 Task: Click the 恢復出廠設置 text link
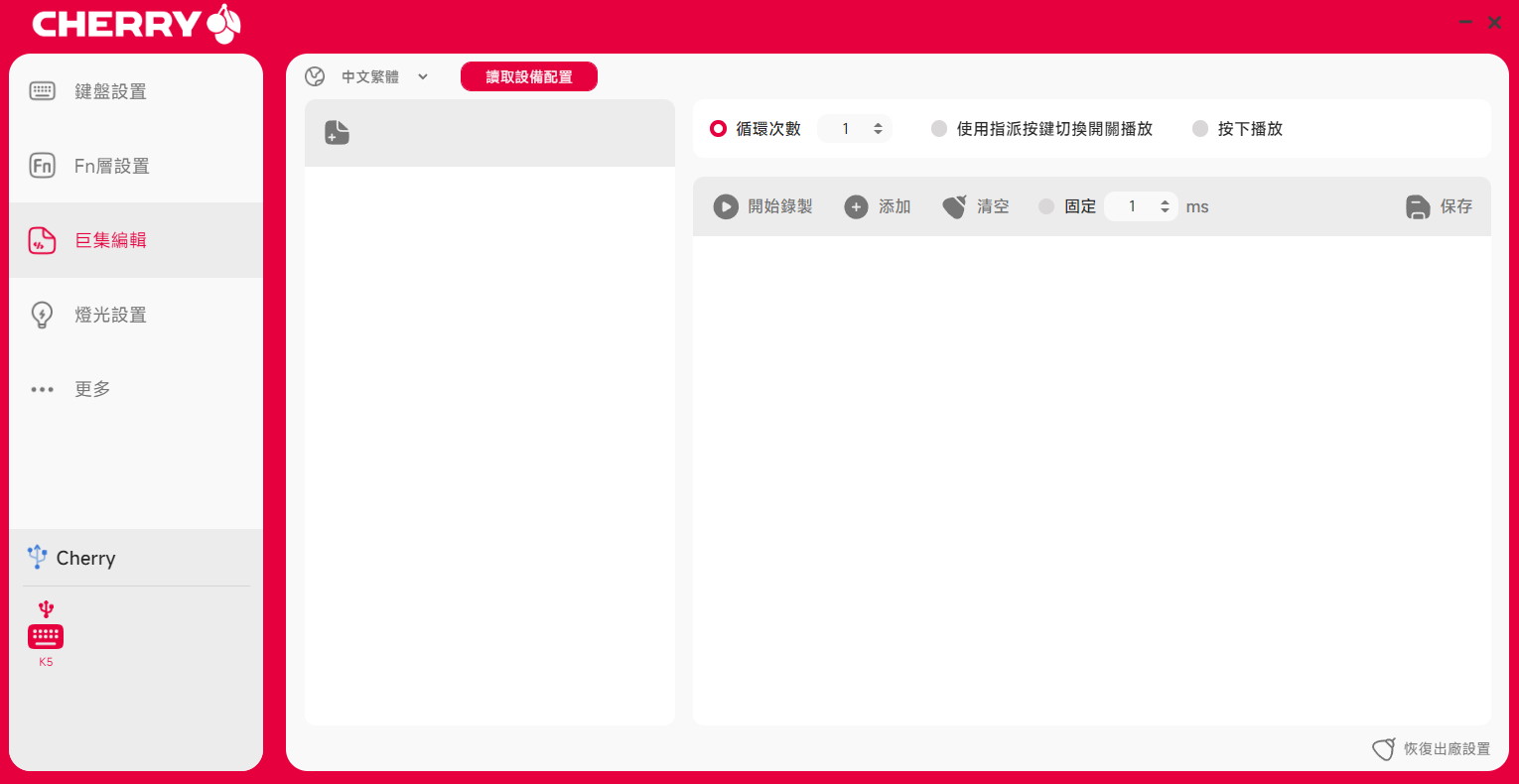click(x=1447, y=749)
